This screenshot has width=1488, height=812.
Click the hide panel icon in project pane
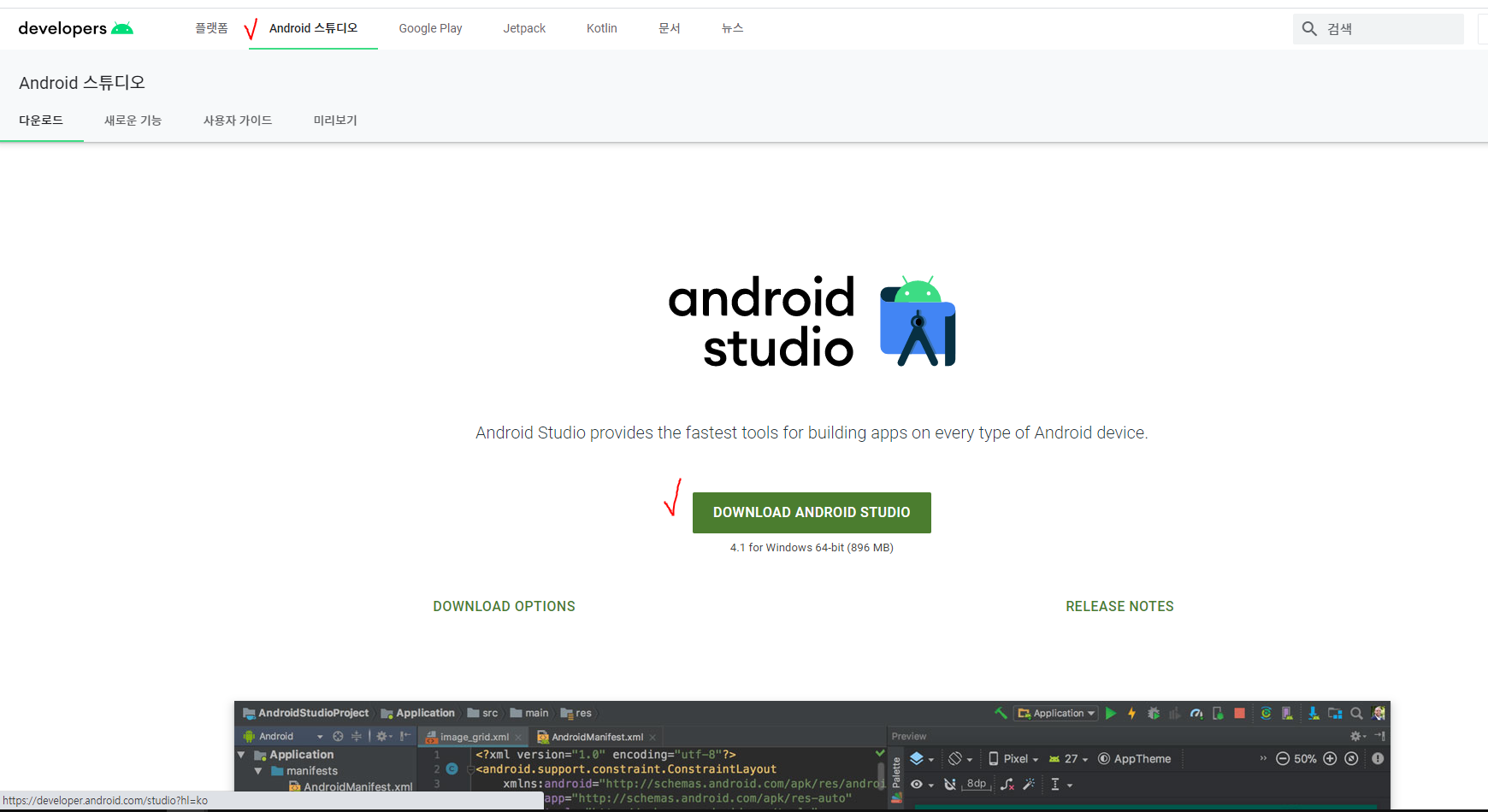click(404, 736)
